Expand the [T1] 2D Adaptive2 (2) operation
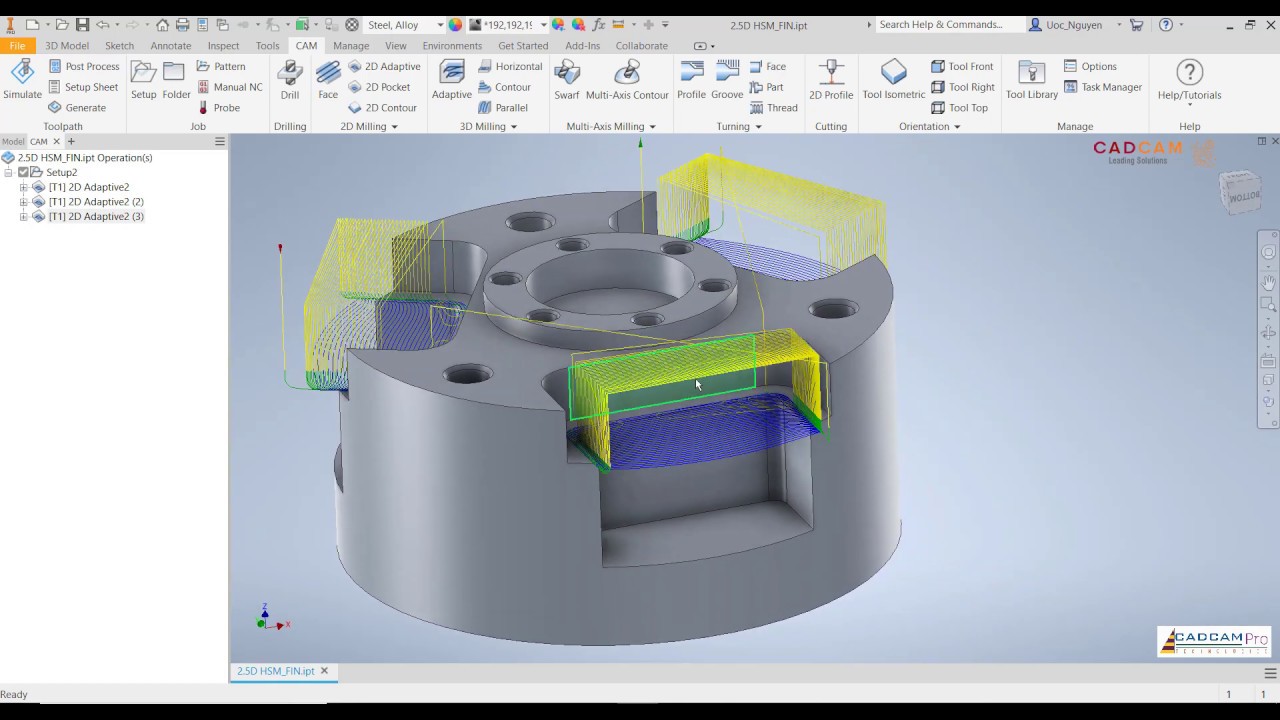The image size is (1280, 720). [x=24, y=202]
